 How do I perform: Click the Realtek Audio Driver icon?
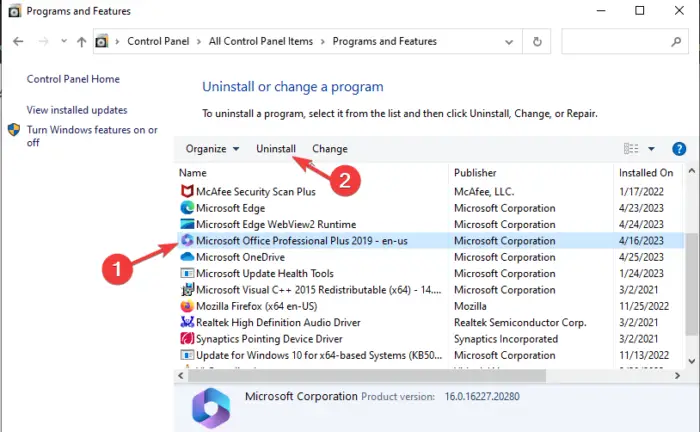(x=187, y=322)
